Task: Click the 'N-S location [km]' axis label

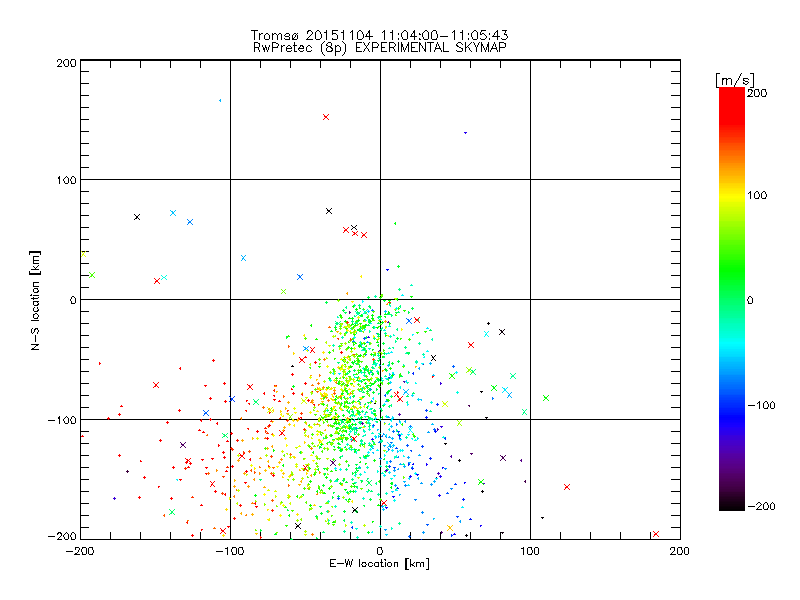Action: pos(35,301)
